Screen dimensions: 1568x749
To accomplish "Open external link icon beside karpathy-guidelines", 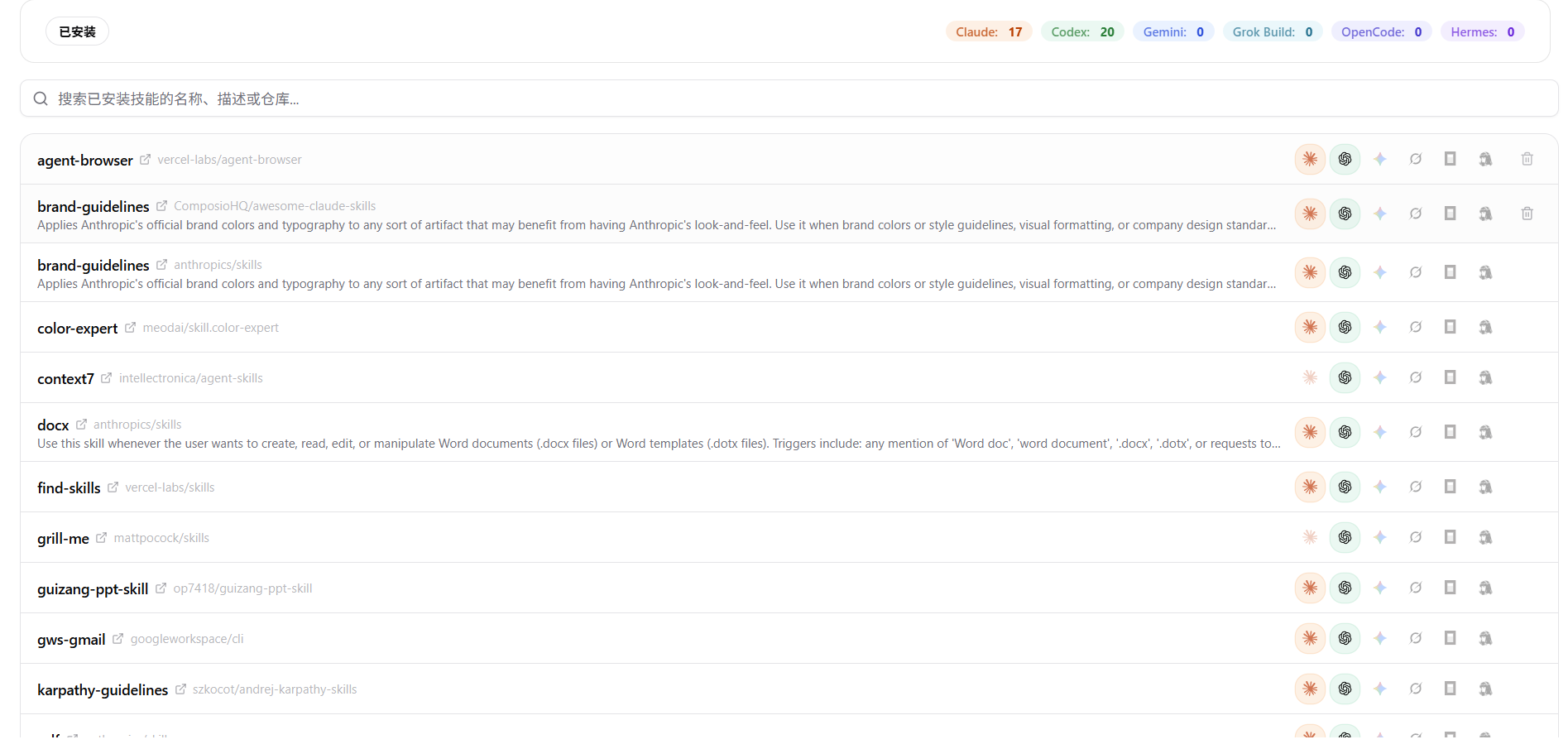I will tap(181, 689).
